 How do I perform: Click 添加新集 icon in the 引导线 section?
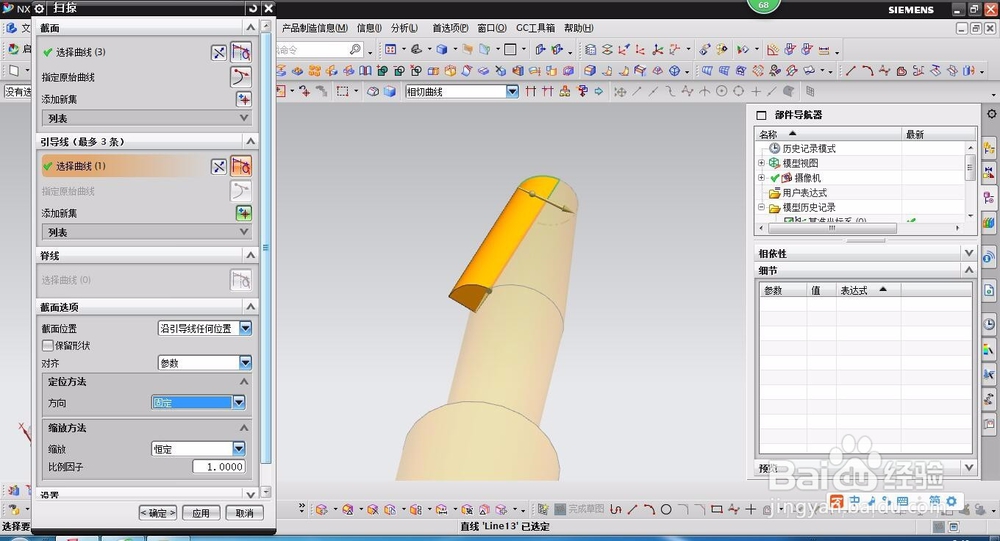244,213
